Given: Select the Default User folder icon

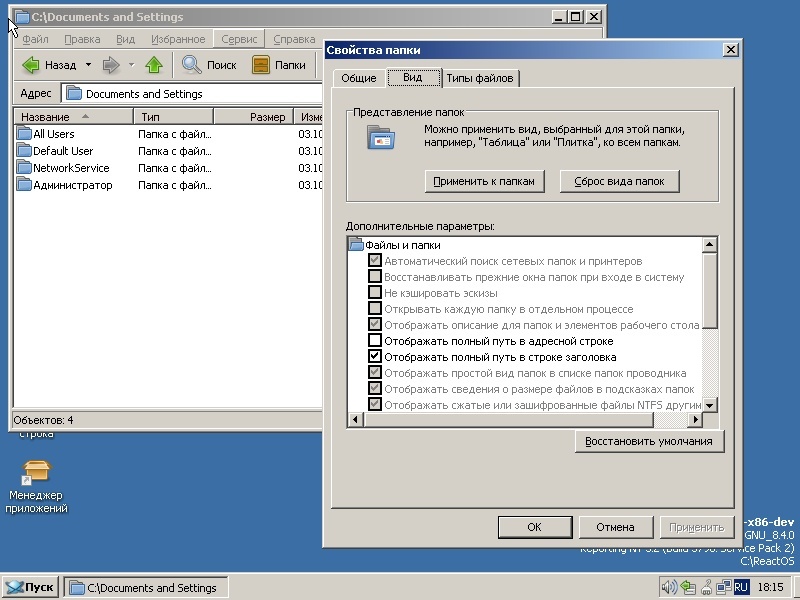Looking at the screenshot, I should coord(23,151).
